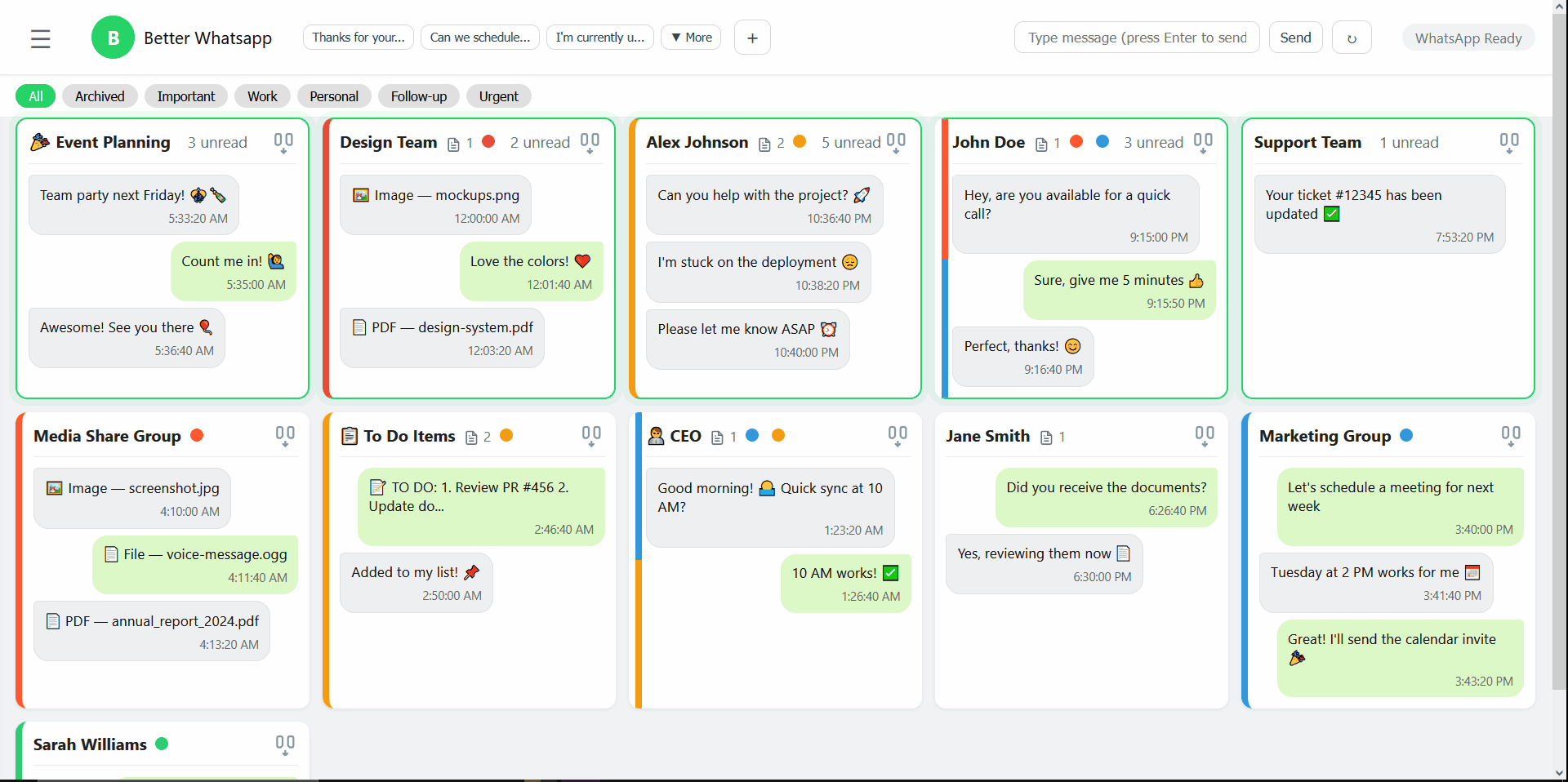1568x782 pixels.
Task: Show Personal chats
Action: [334, 96]
